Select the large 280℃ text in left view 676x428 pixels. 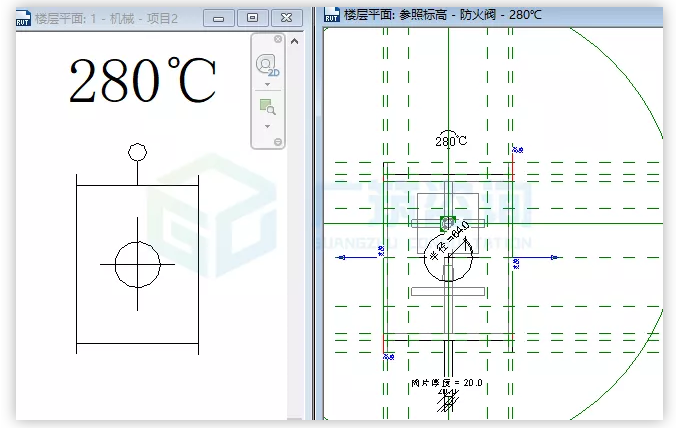[142, 80]
